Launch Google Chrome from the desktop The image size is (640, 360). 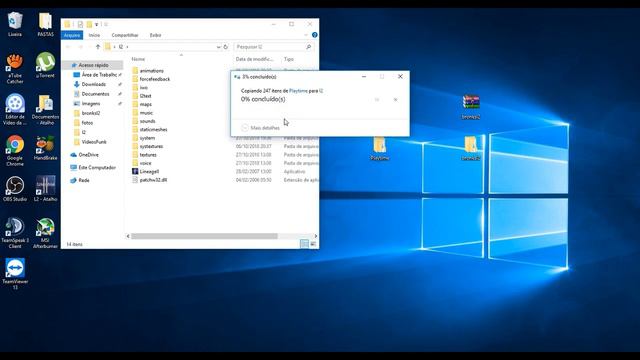pos(15,151)
